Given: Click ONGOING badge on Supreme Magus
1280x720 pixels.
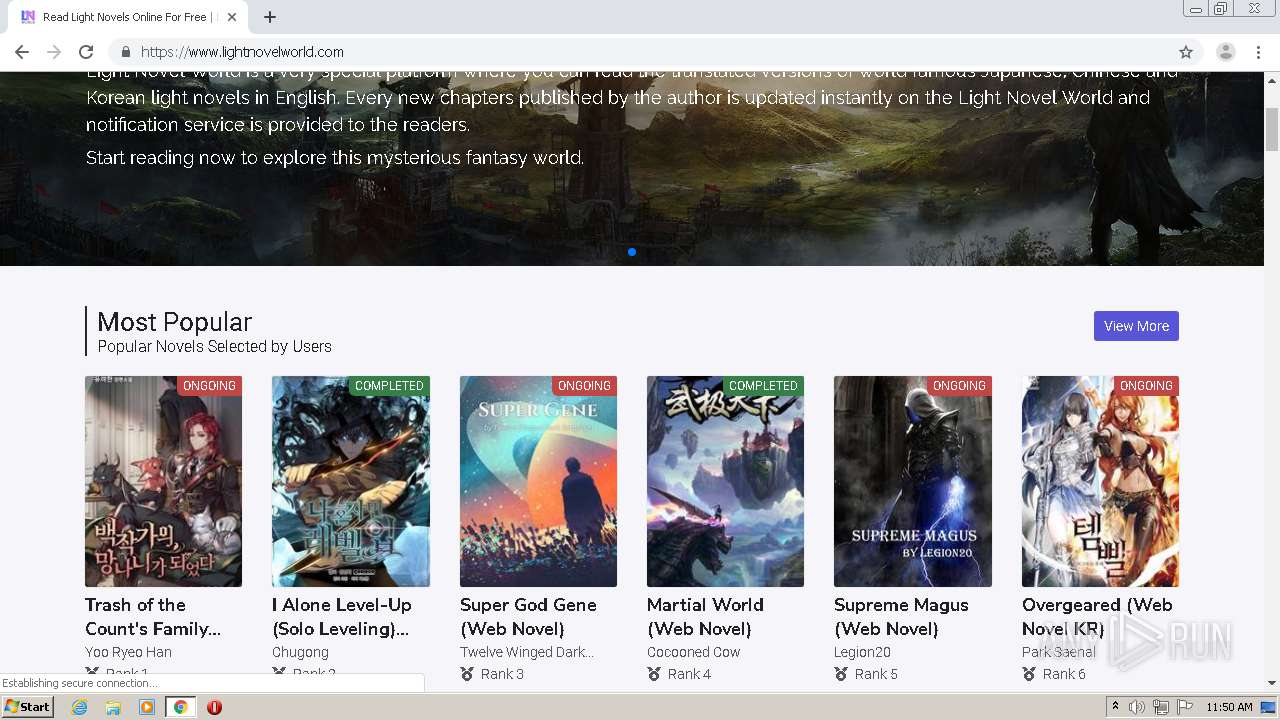Looking at the screenshot, I should click(x=959, y=386).
